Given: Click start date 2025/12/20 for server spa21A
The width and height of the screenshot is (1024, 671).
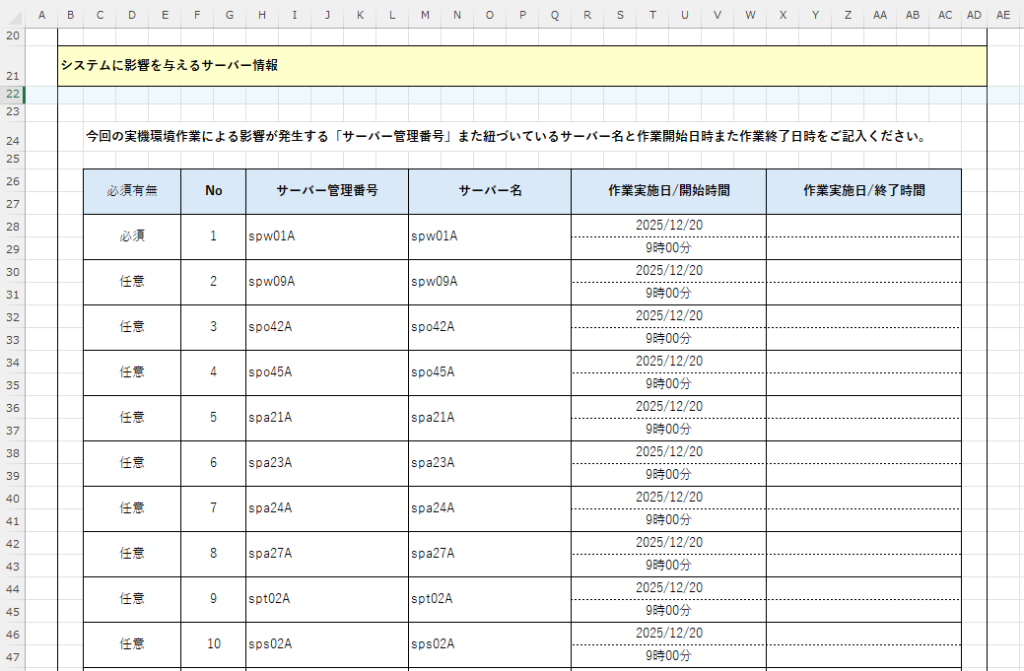Looking at the screenshot, I should 668,406.
